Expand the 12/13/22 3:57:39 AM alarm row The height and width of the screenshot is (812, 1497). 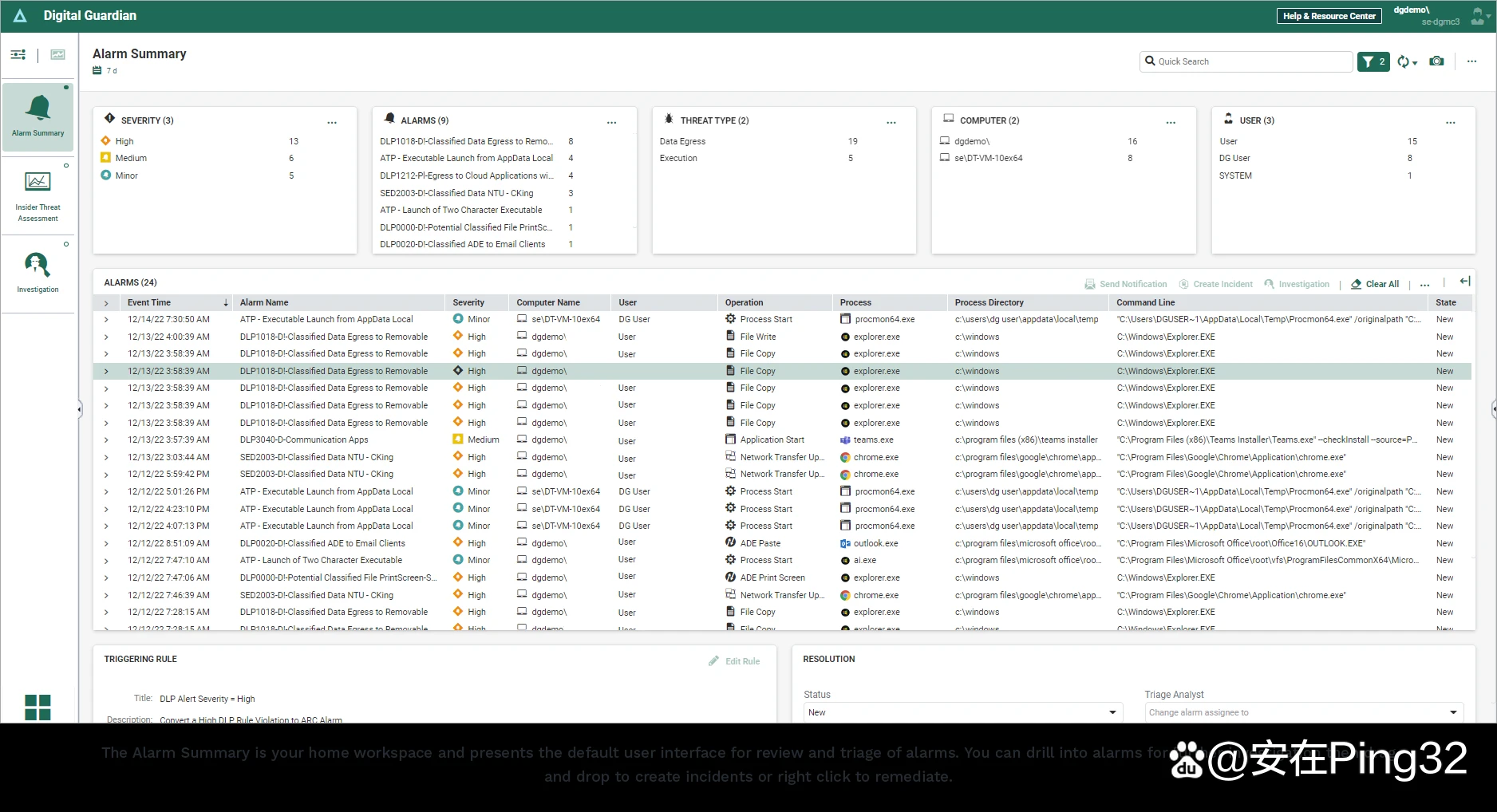(x=106, y=440)
